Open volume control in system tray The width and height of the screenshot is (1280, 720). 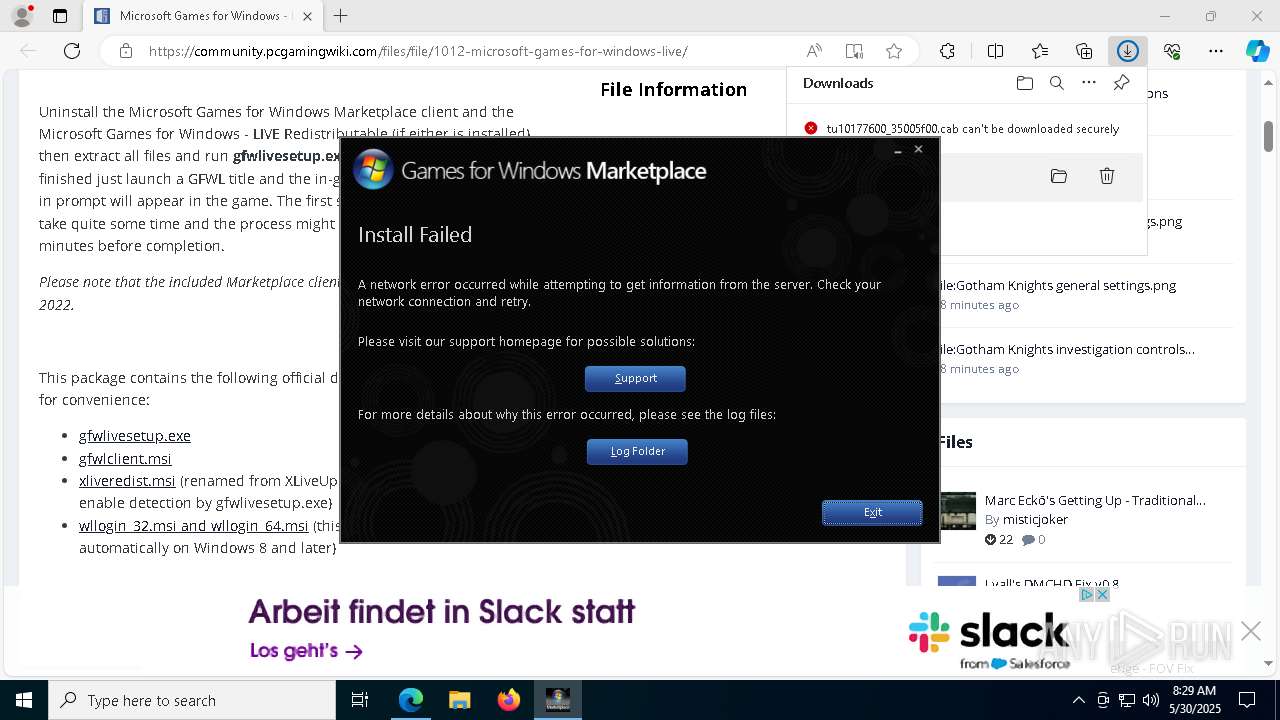tap(1150, 700)
